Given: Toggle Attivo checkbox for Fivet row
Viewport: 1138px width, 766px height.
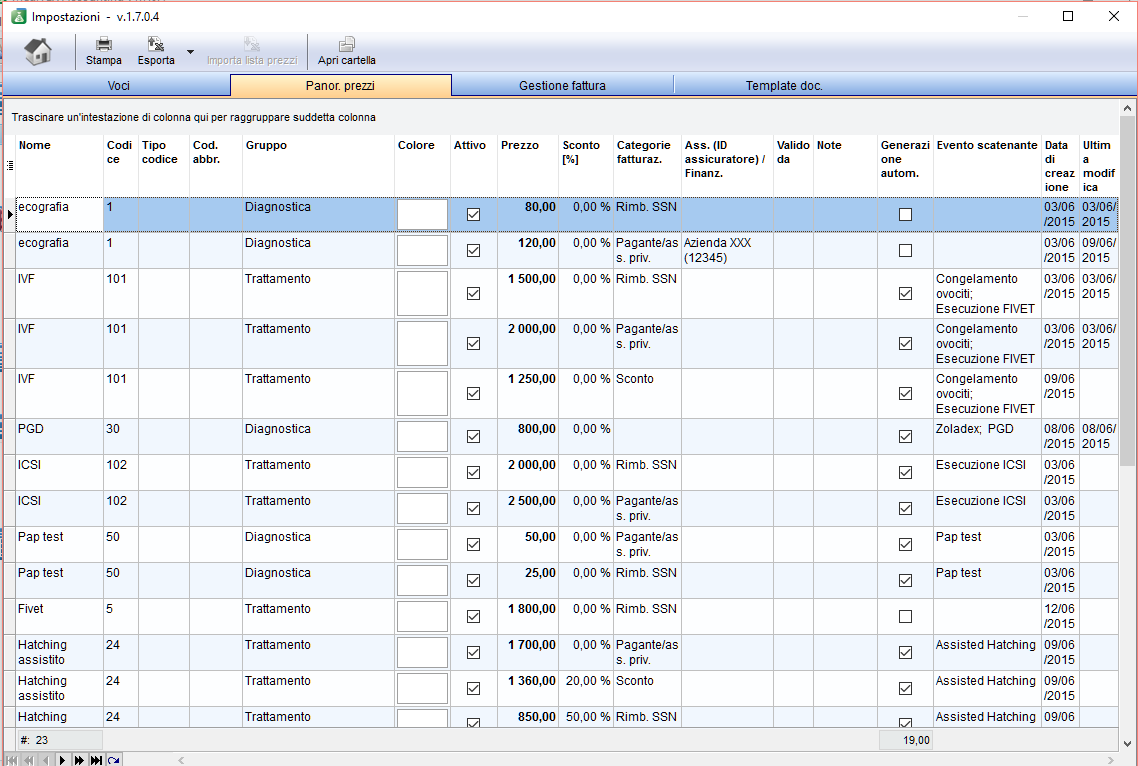Looking at the screenshot, I should point(473,616).
